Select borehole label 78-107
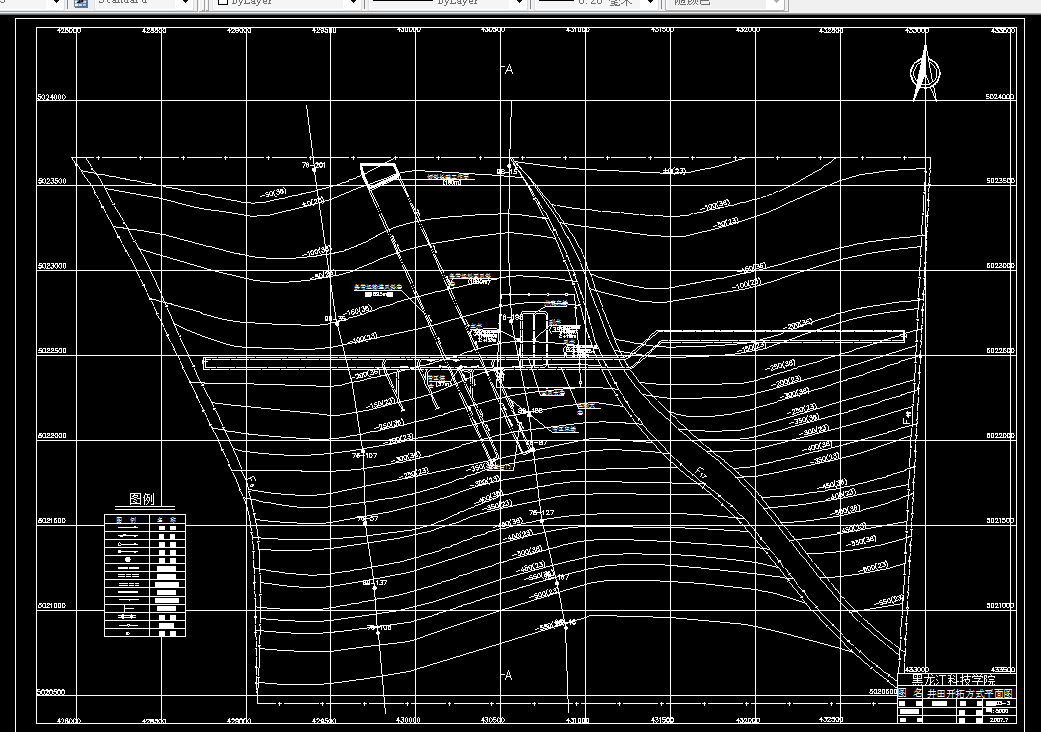Viewport: 1041px width, 732px height. click(x=364, y=455)
